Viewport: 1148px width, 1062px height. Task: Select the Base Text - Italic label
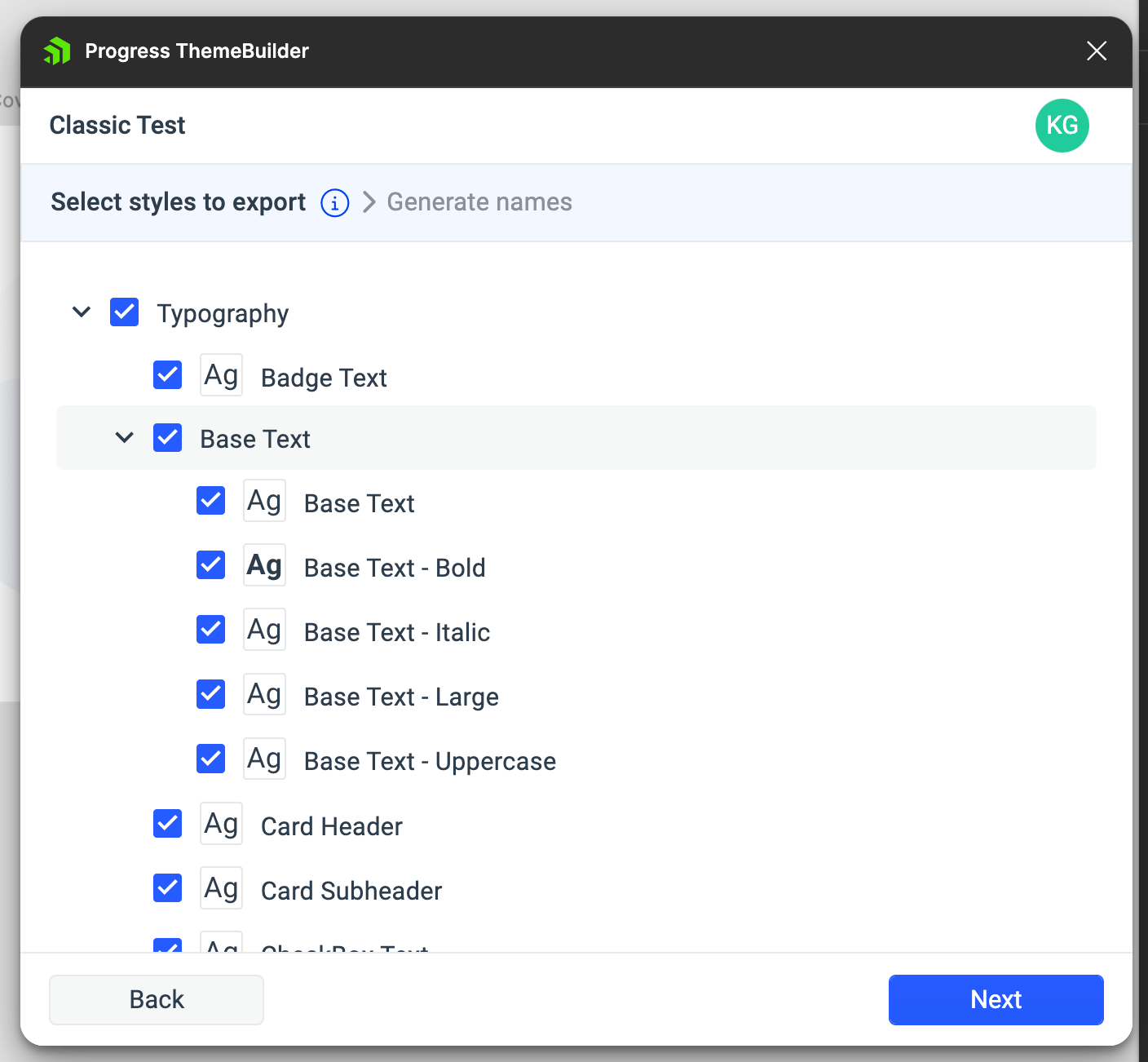pos(397,632)
